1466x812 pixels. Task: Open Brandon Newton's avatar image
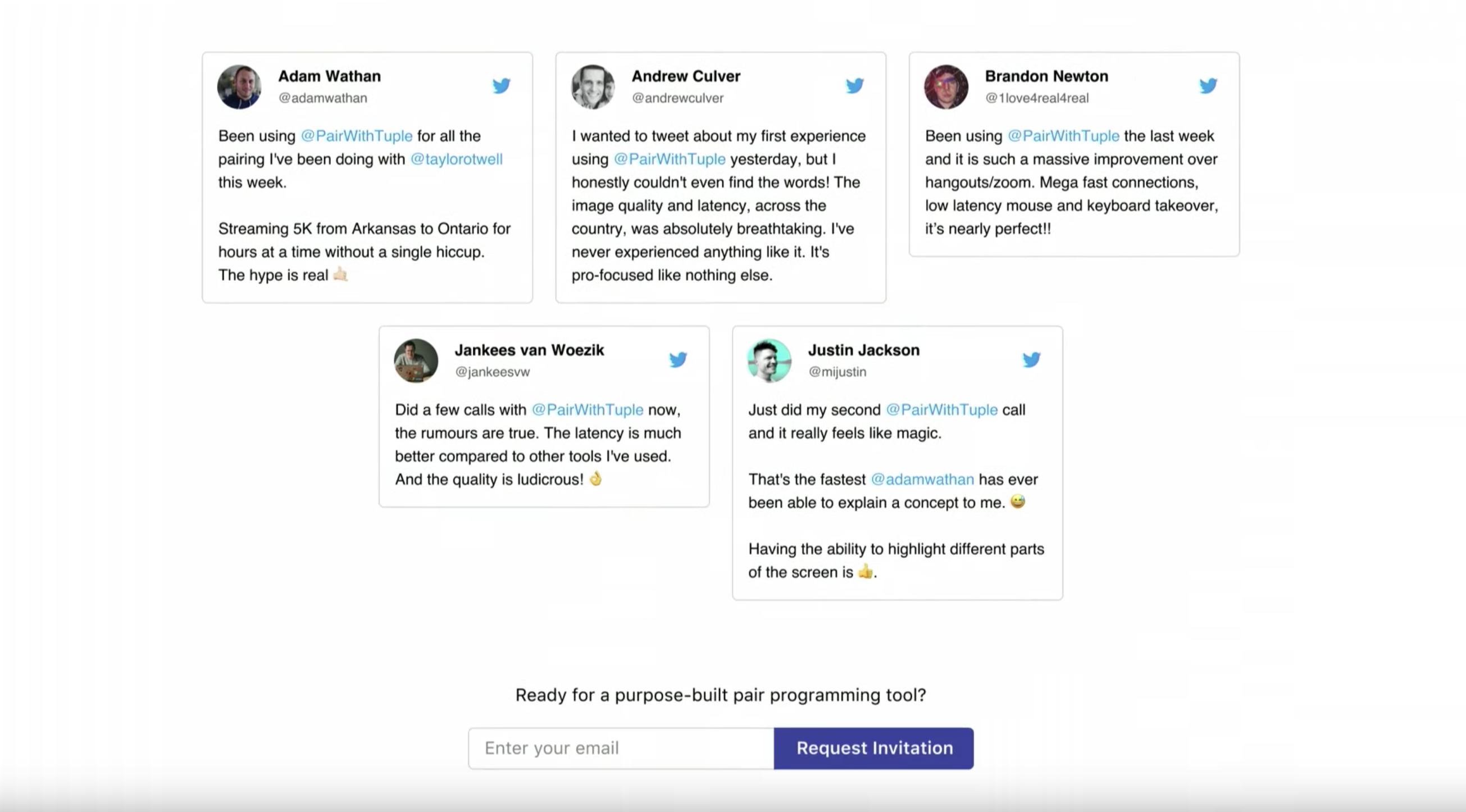946,86
